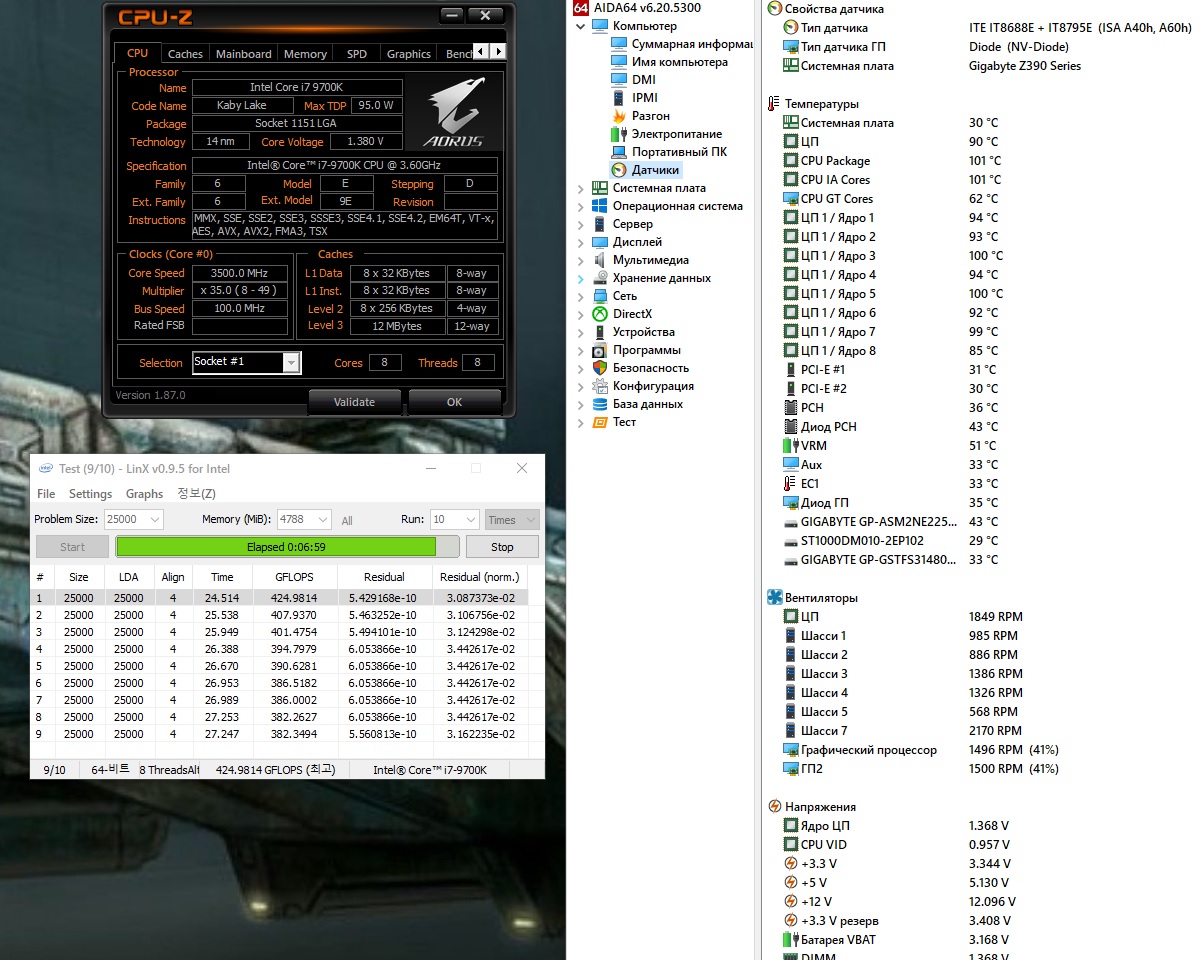Click the Системная плата motherboard icon in tree

tap(600, 188)
